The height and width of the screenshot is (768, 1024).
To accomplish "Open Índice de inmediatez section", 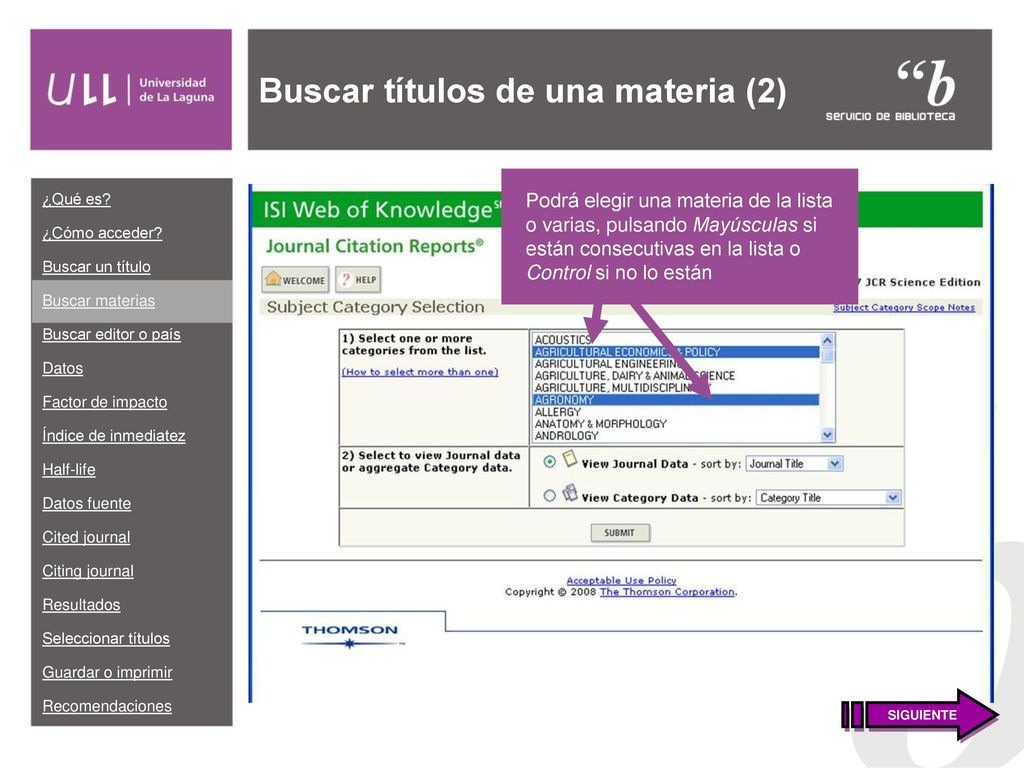I will tap(114, 436).
